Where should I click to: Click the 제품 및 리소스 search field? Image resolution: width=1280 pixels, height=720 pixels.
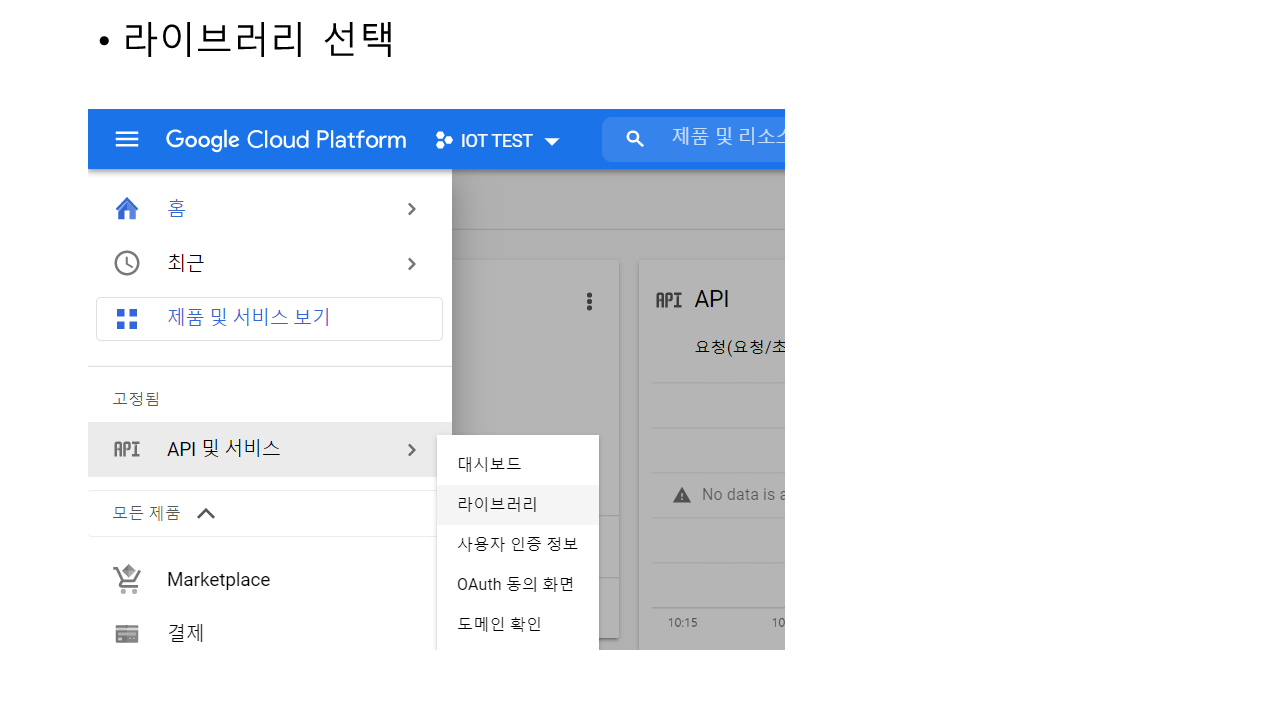[725, 138]
